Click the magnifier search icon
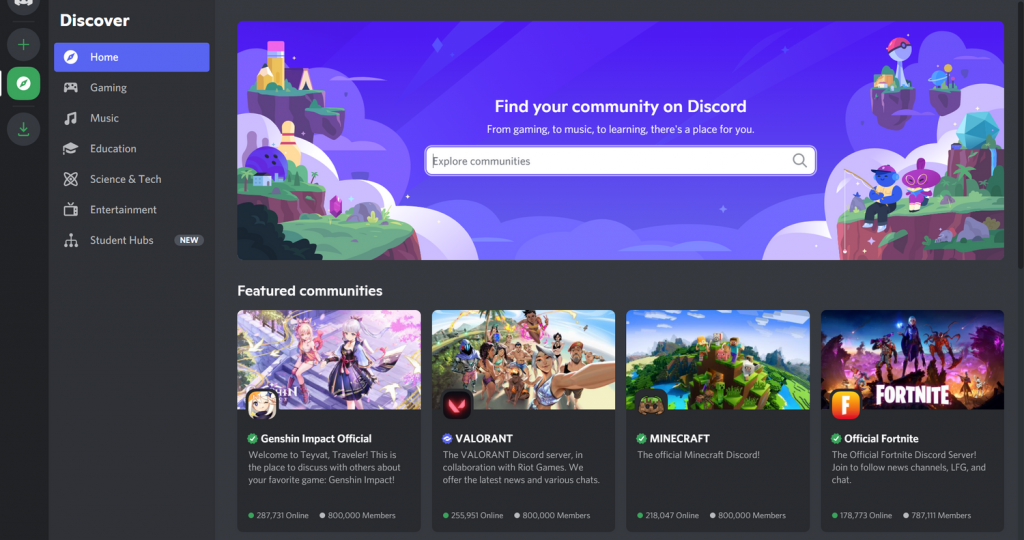This screenshot has height=540, width=1024. tap(799, 161)
